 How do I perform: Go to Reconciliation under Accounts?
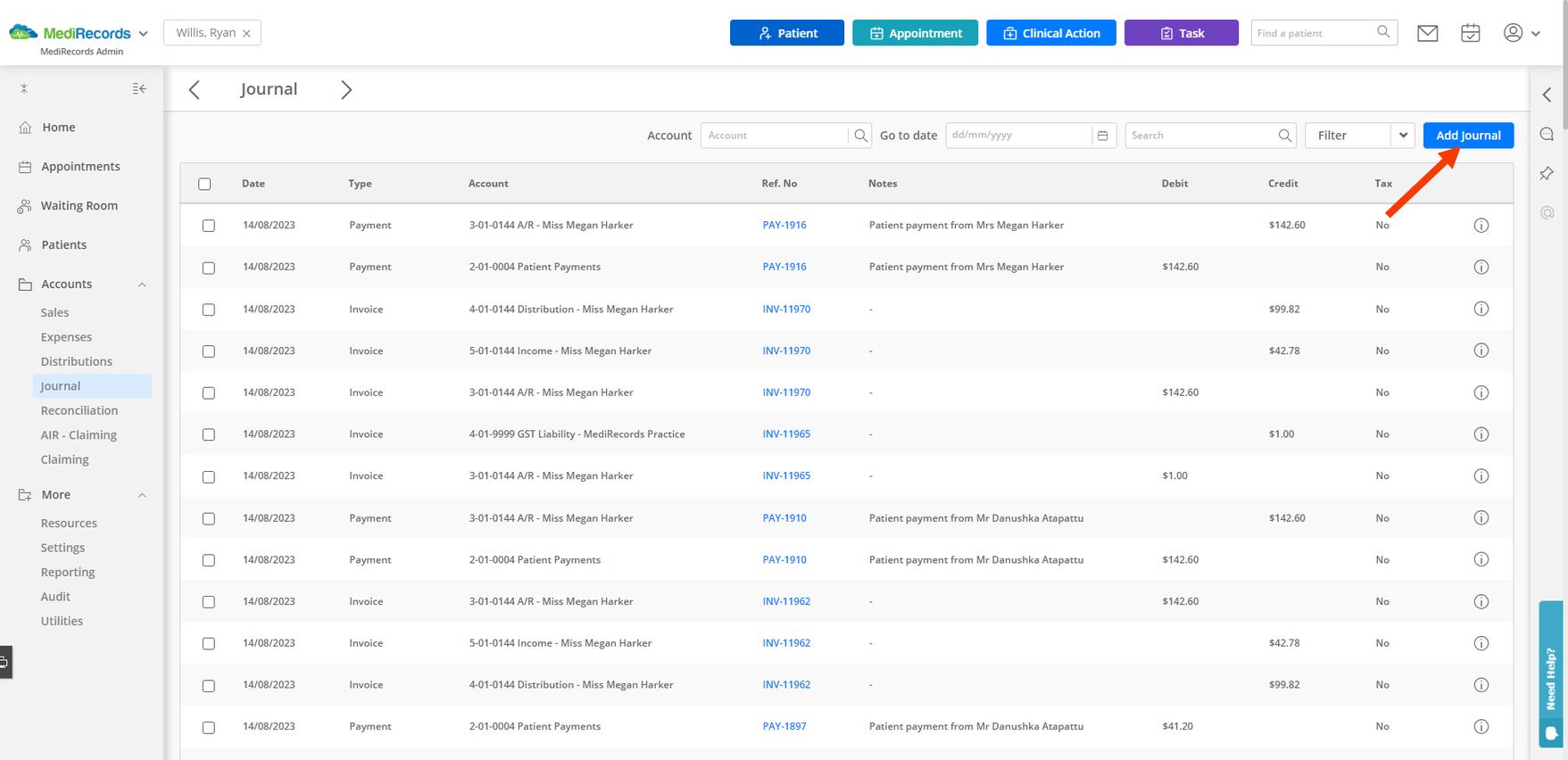click(79, 410)
